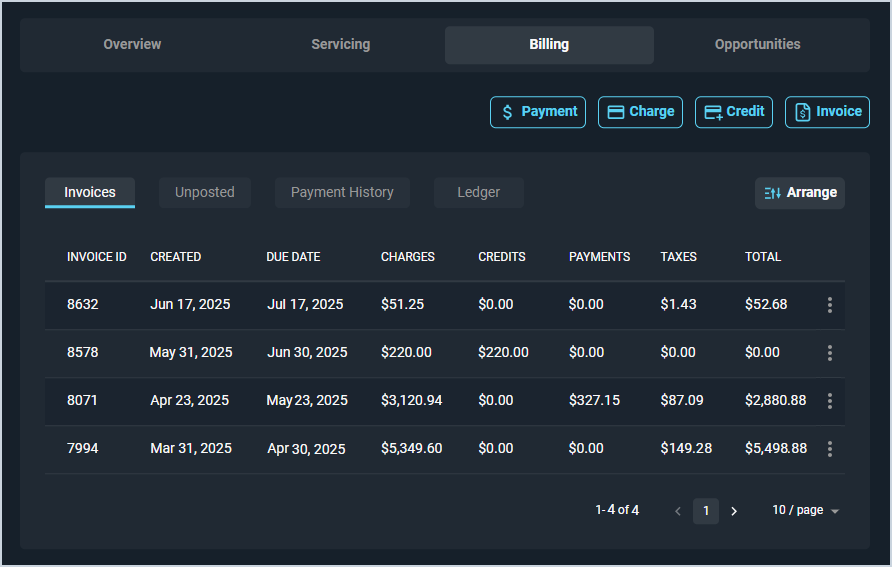This screenshot has height=567, width=892.
Task: Switch to the Overview tab
Action: (x=132, y=44)
